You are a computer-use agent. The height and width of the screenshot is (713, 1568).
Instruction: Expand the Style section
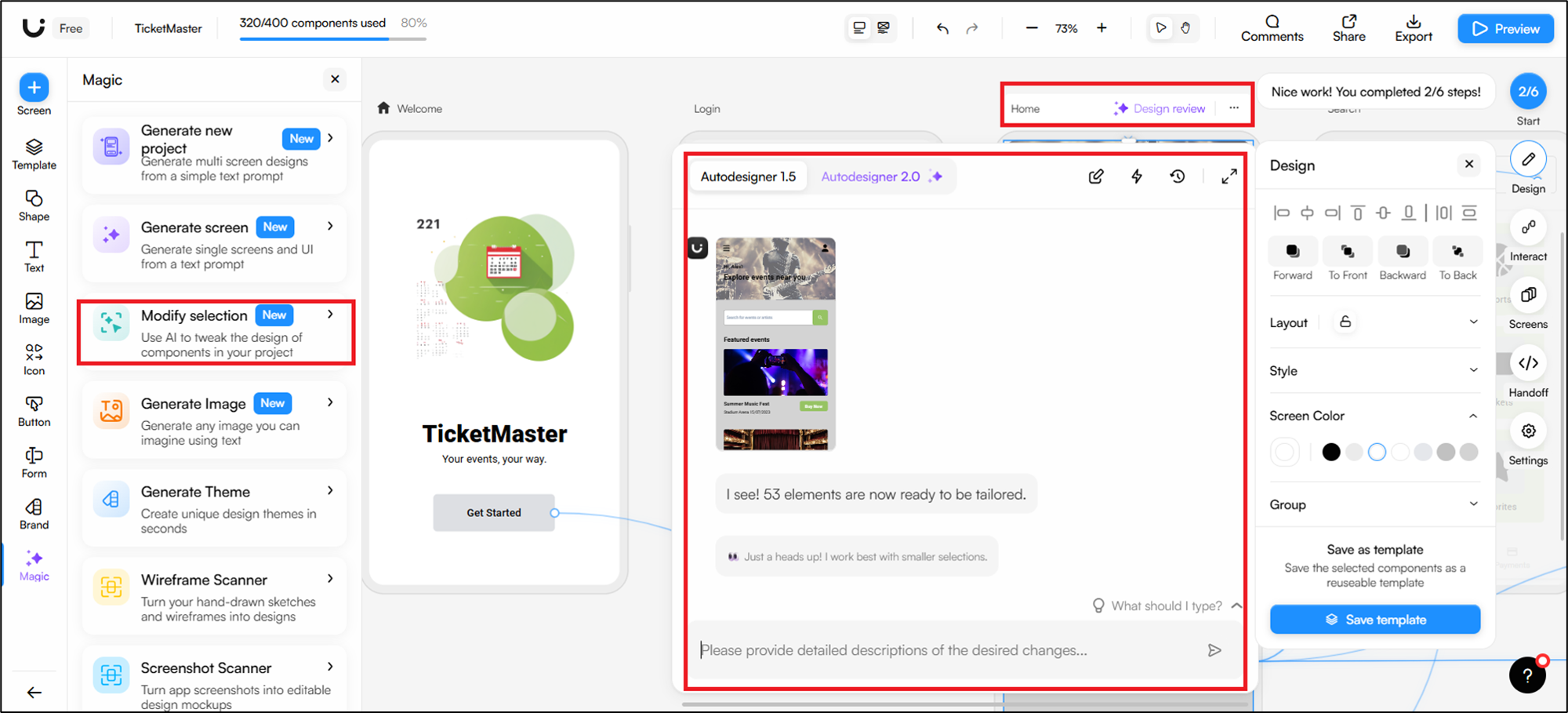[1374, 371]
